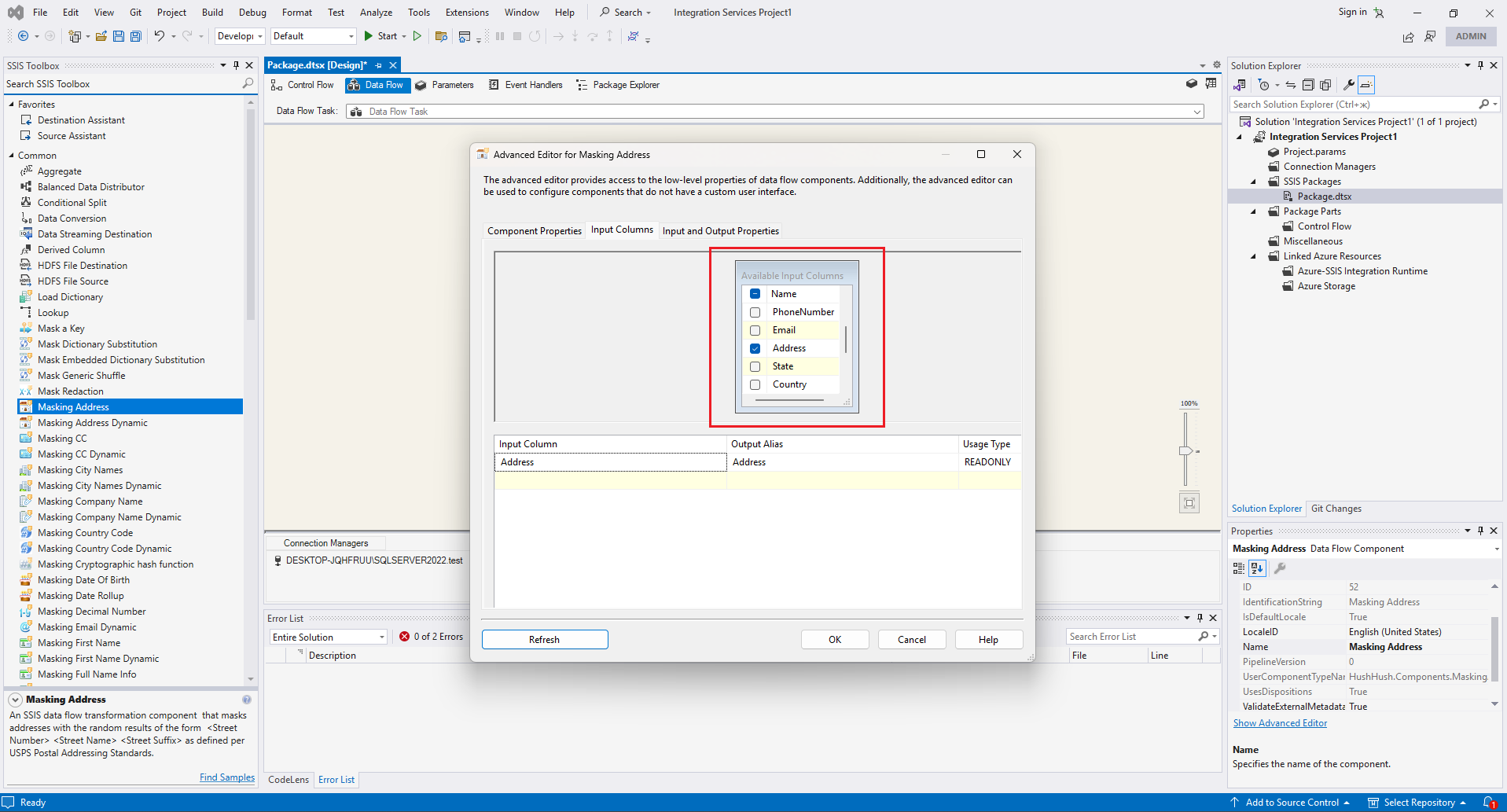Collapse the Favorites toolbox group
The width and height of the screenshot is (1507, 812).
pos(12,105)
